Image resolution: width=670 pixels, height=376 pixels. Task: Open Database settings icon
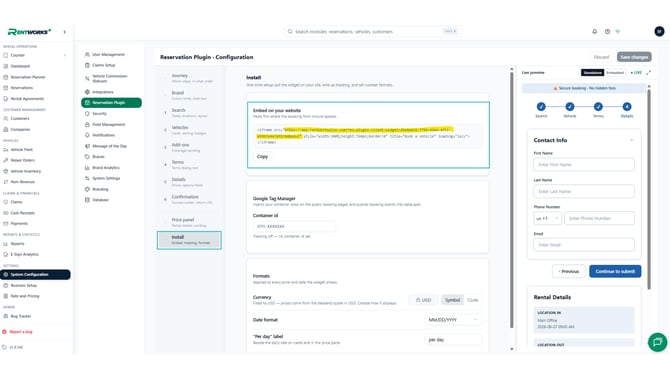87,200
